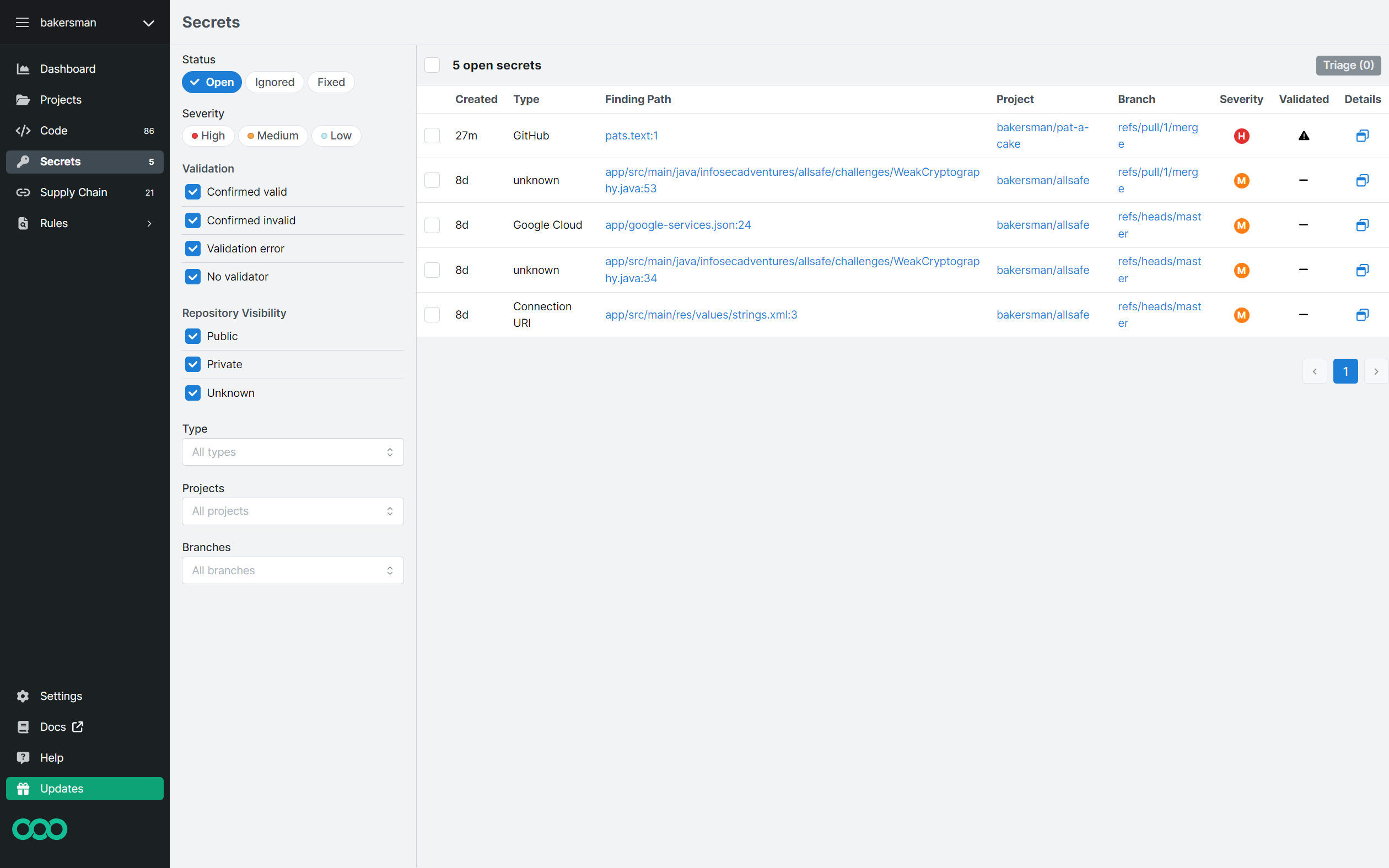Uncheck the Confirmed valid validation filter
The image size is (1389, 868).
coord(193,191)
